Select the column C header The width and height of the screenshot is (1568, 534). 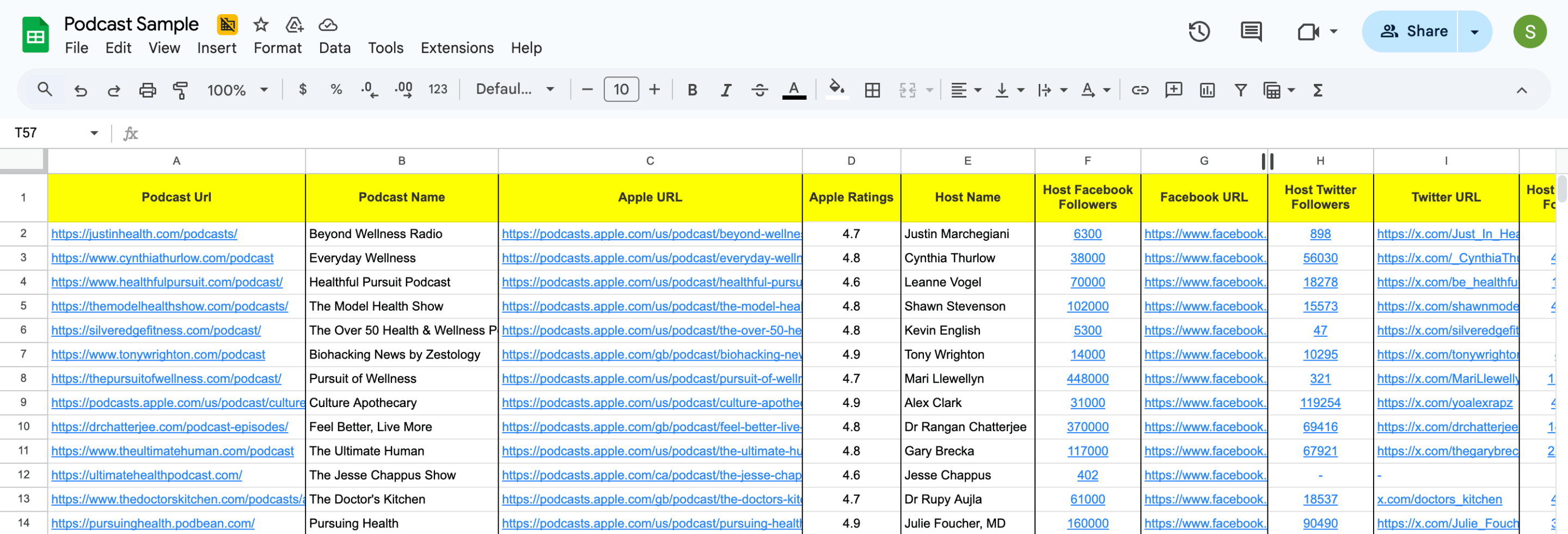pos(650,161)
